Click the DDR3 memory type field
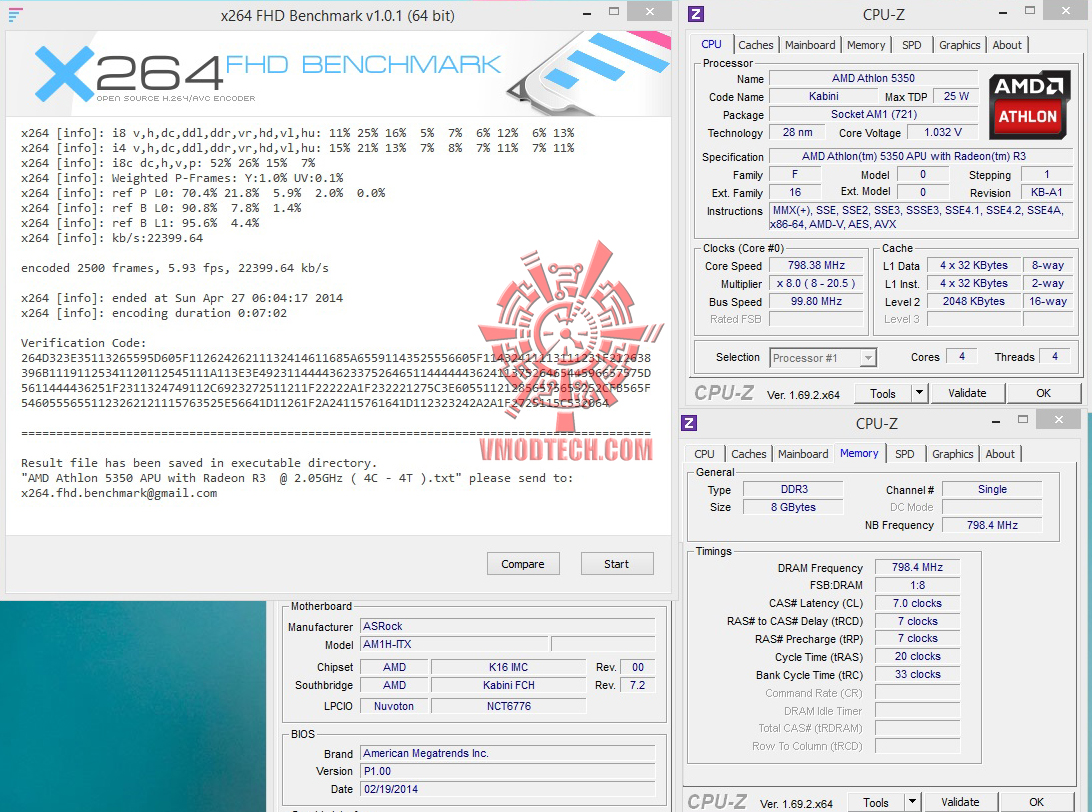1092x812 pixels. click(794, 489)
